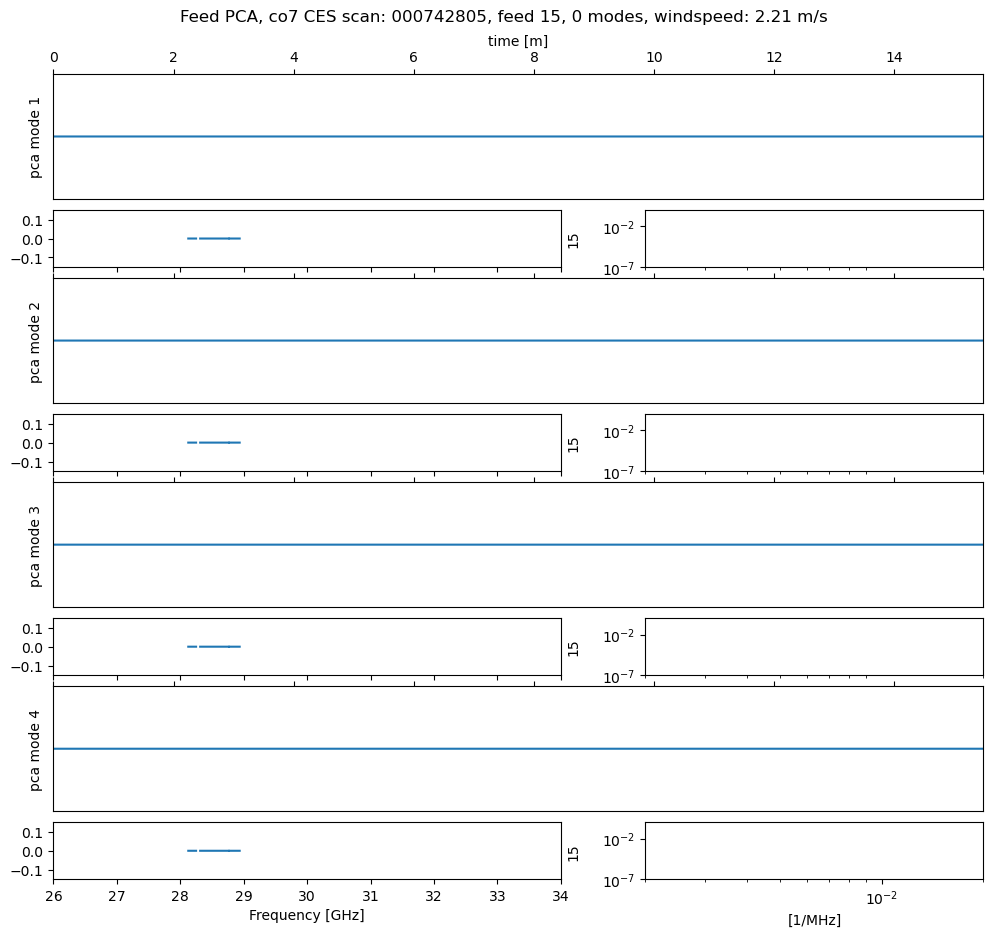
Task: Click the "15" feed label right of the bottom frequency panel
Action: click(x=573, y=854)
